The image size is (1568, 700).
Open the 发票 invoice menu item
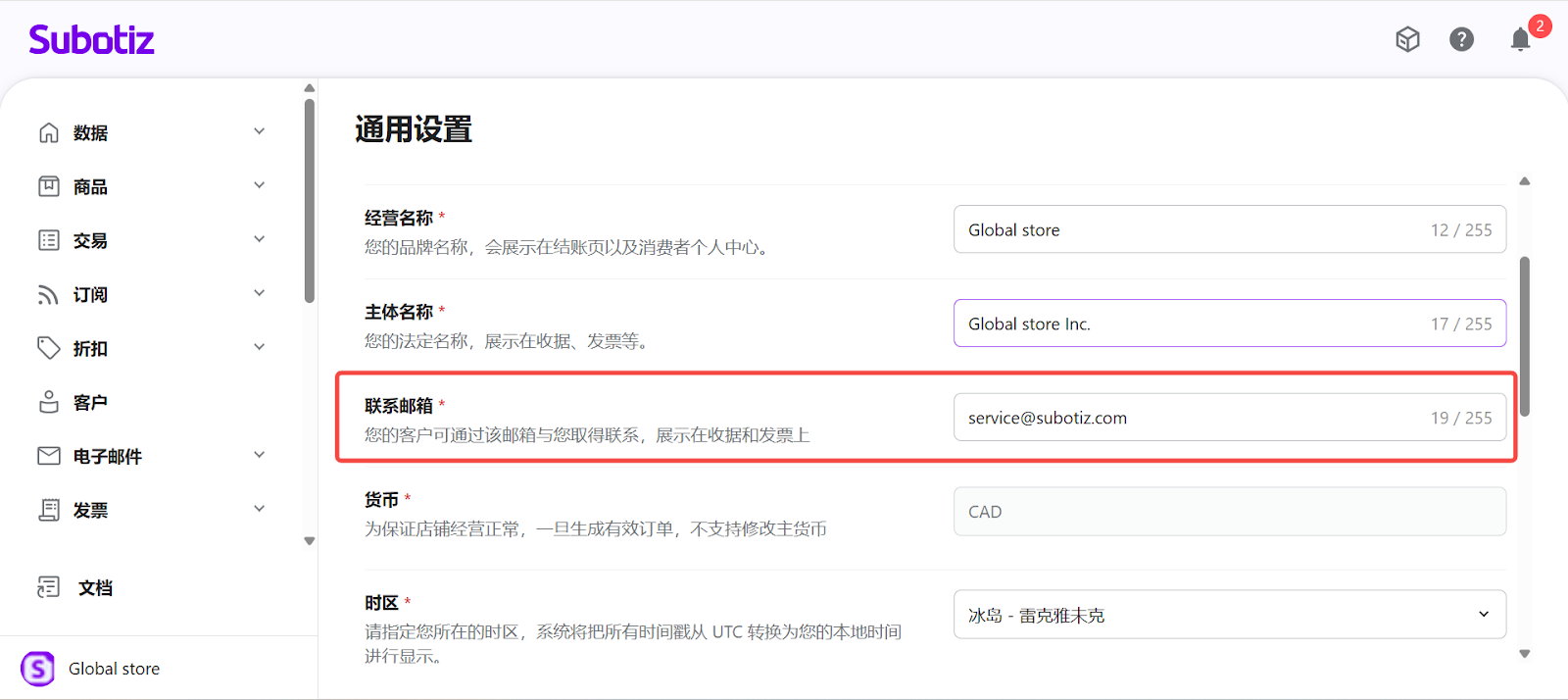point(90,510)
